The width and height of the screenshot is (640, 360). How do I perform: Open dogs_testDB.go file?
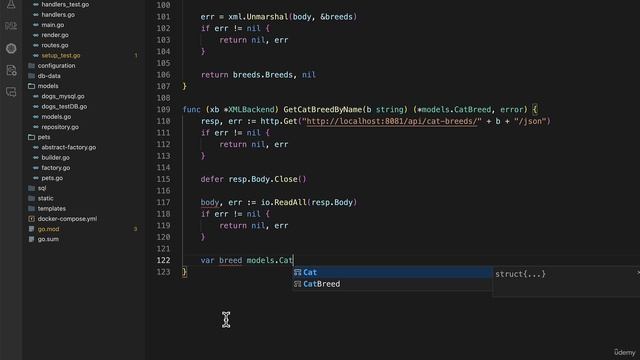tap(64, 107)
